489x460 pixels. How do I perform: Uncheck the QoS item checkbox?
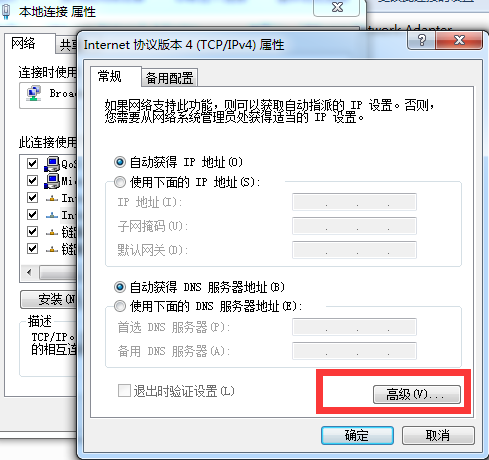(32, 164)
